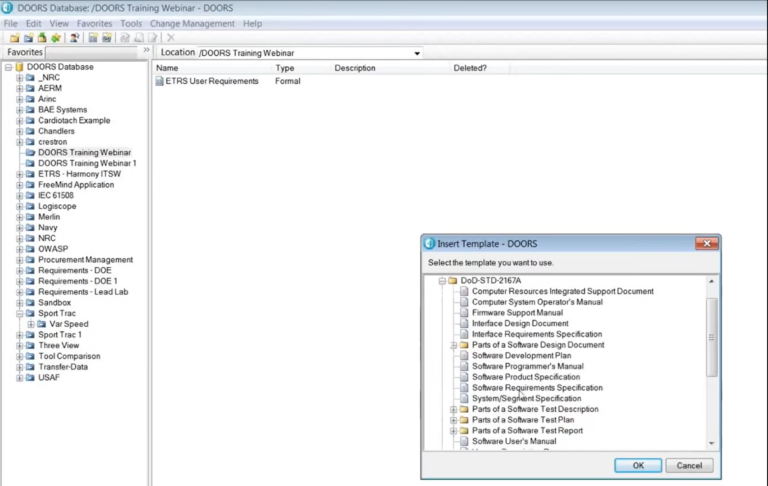Expand the AERM folder node
The height and width of the screenshot is (486, 768).
click(19, 89)
